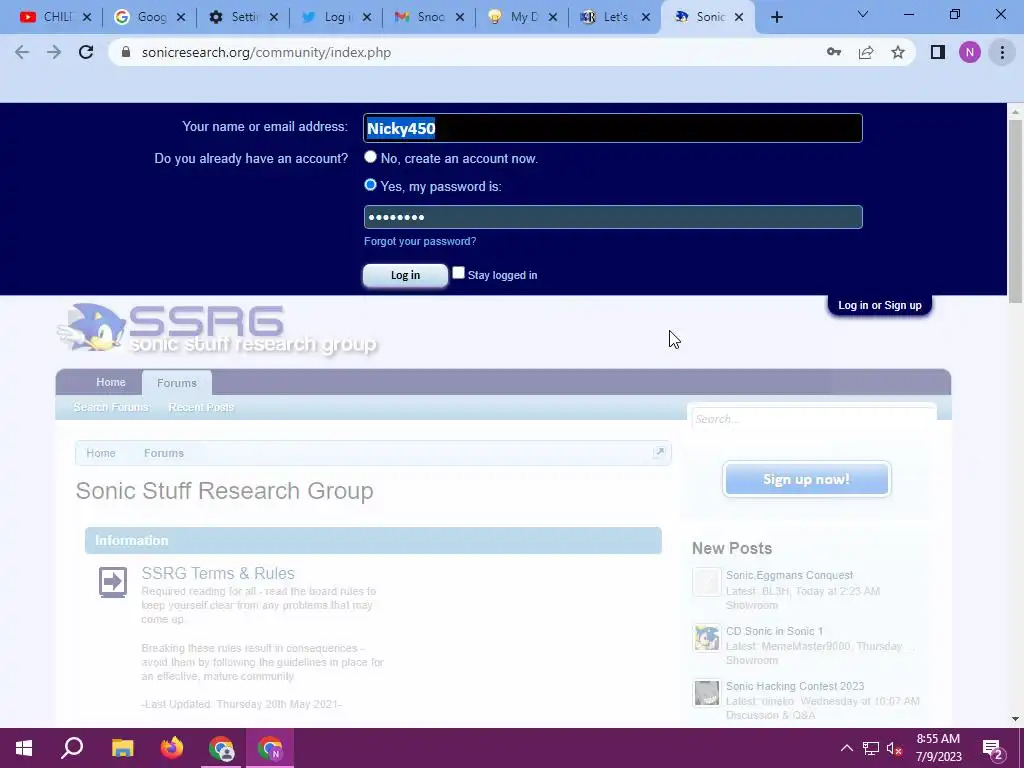Switch to the Let's tab
Screen dimensions: 1024x768
[x=607, y=17]
